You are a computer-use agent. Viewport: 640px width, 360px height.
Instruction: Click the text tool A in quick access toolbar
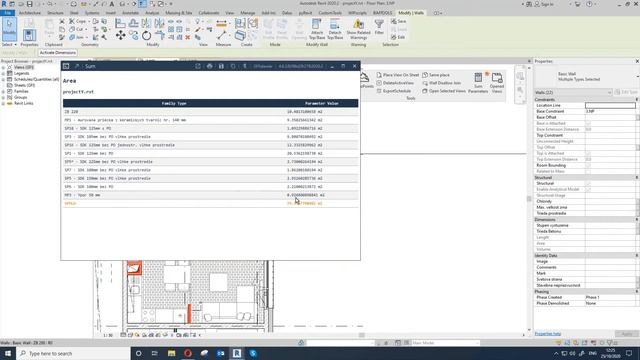click(111, 4)
